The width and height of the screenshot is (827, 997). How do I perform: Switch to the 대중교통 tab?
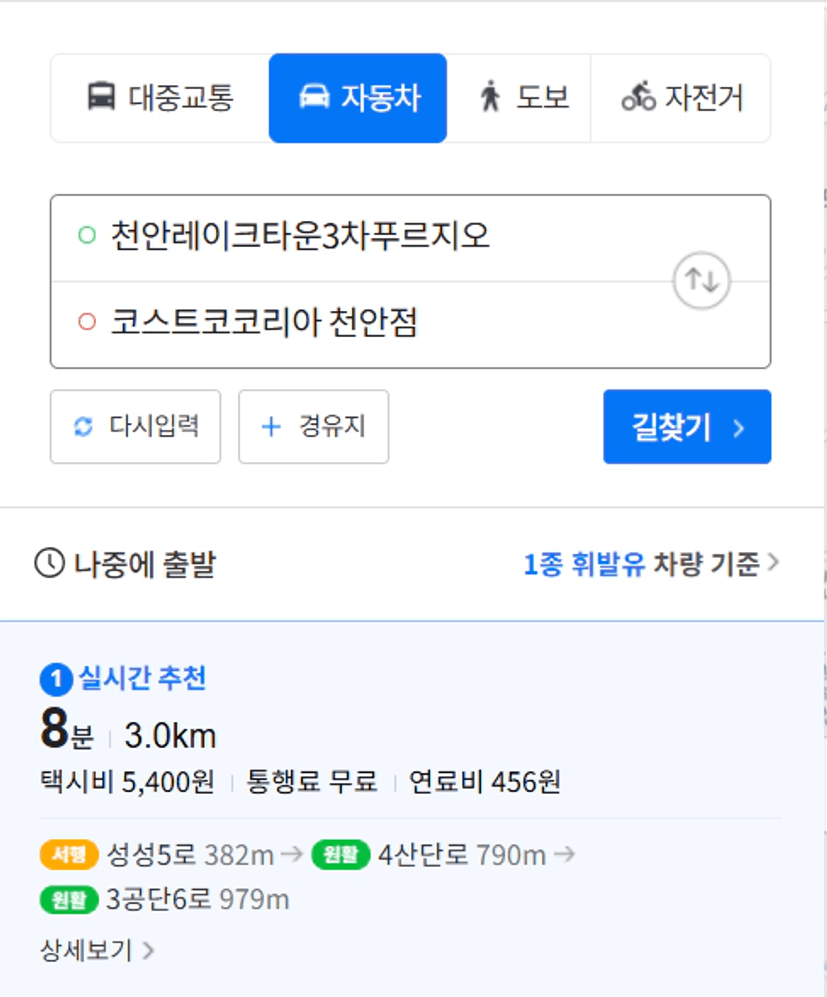(x=160, y=98)
